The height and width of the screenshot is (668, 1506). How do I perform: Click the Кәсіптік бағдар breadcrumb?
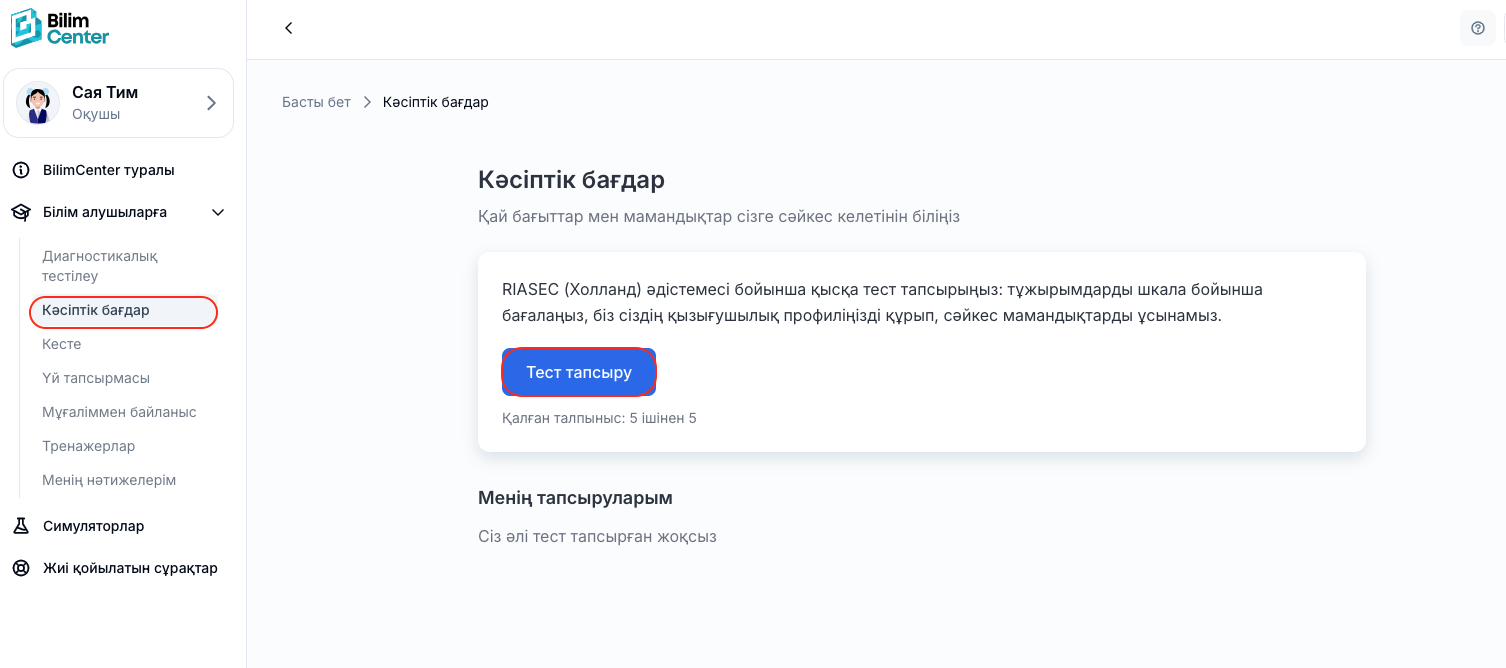pos(436,102)
